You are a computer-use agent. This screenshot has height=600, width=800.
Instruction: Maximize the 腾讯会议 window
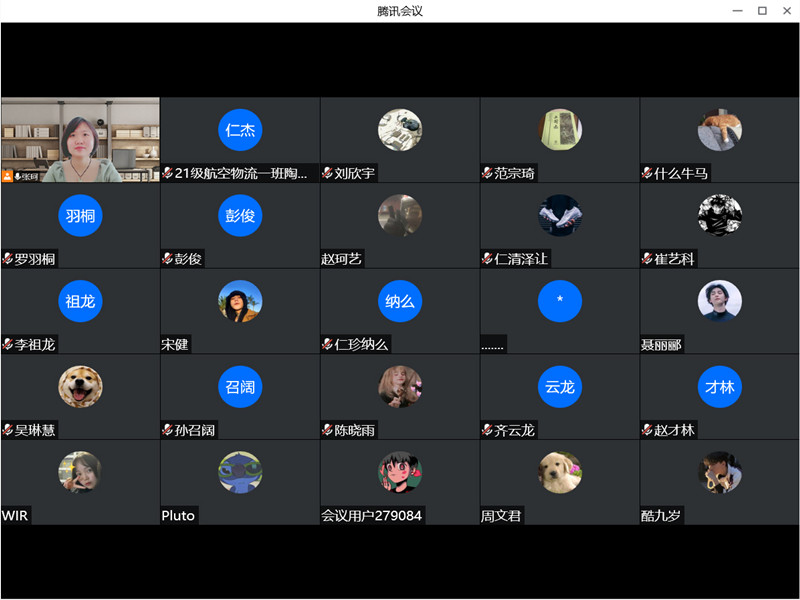click(x=762, y=11)
